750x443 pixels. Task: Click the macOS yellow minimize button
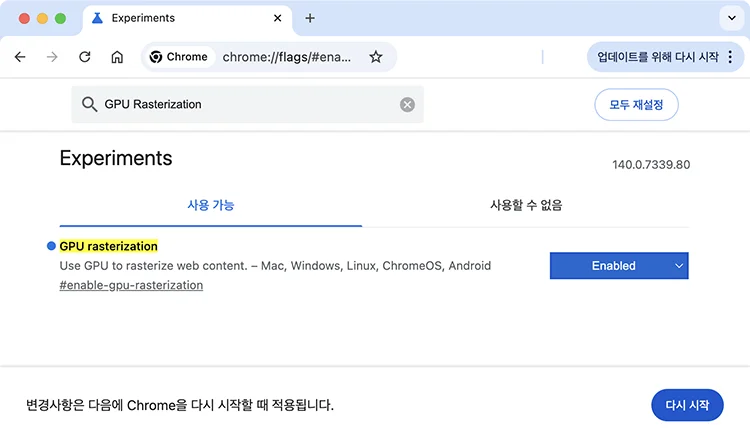[x=42, y=18]
